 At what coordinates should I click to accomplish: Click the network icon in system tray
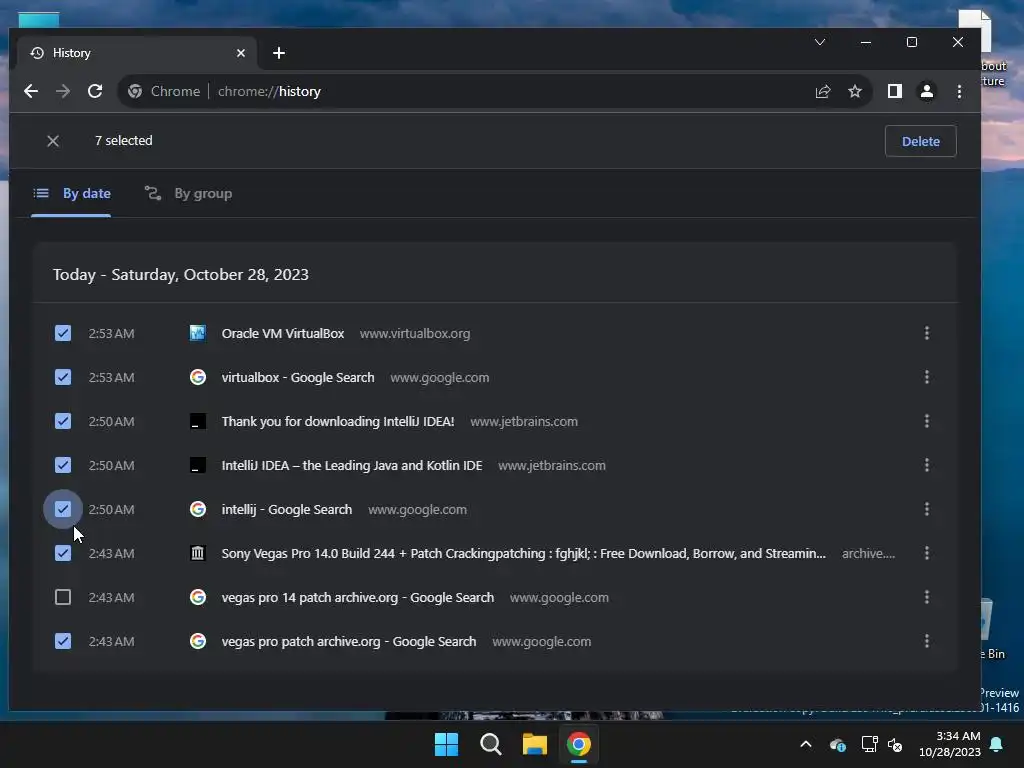[x=869, y=744]
